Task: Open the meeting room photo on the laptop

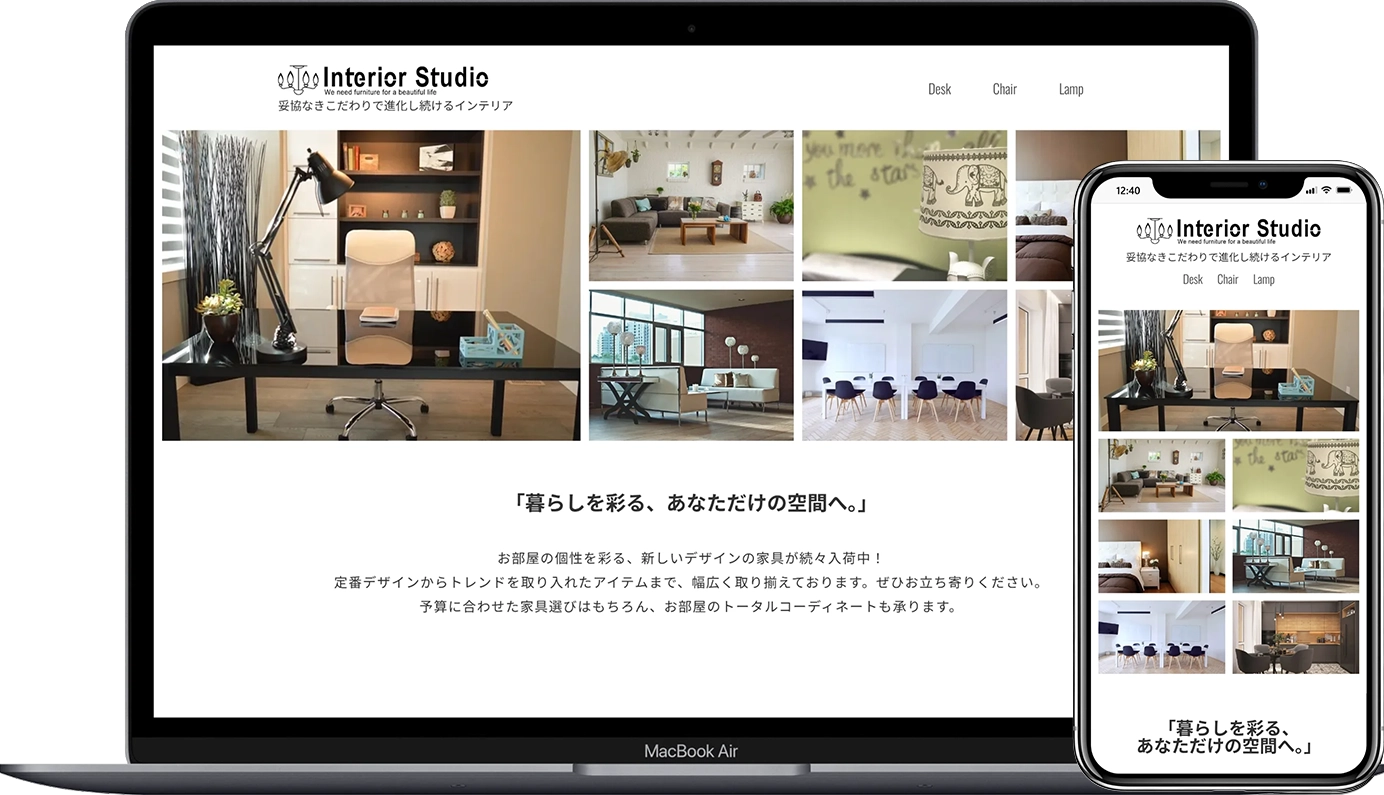Action: (x=904, y=365)
